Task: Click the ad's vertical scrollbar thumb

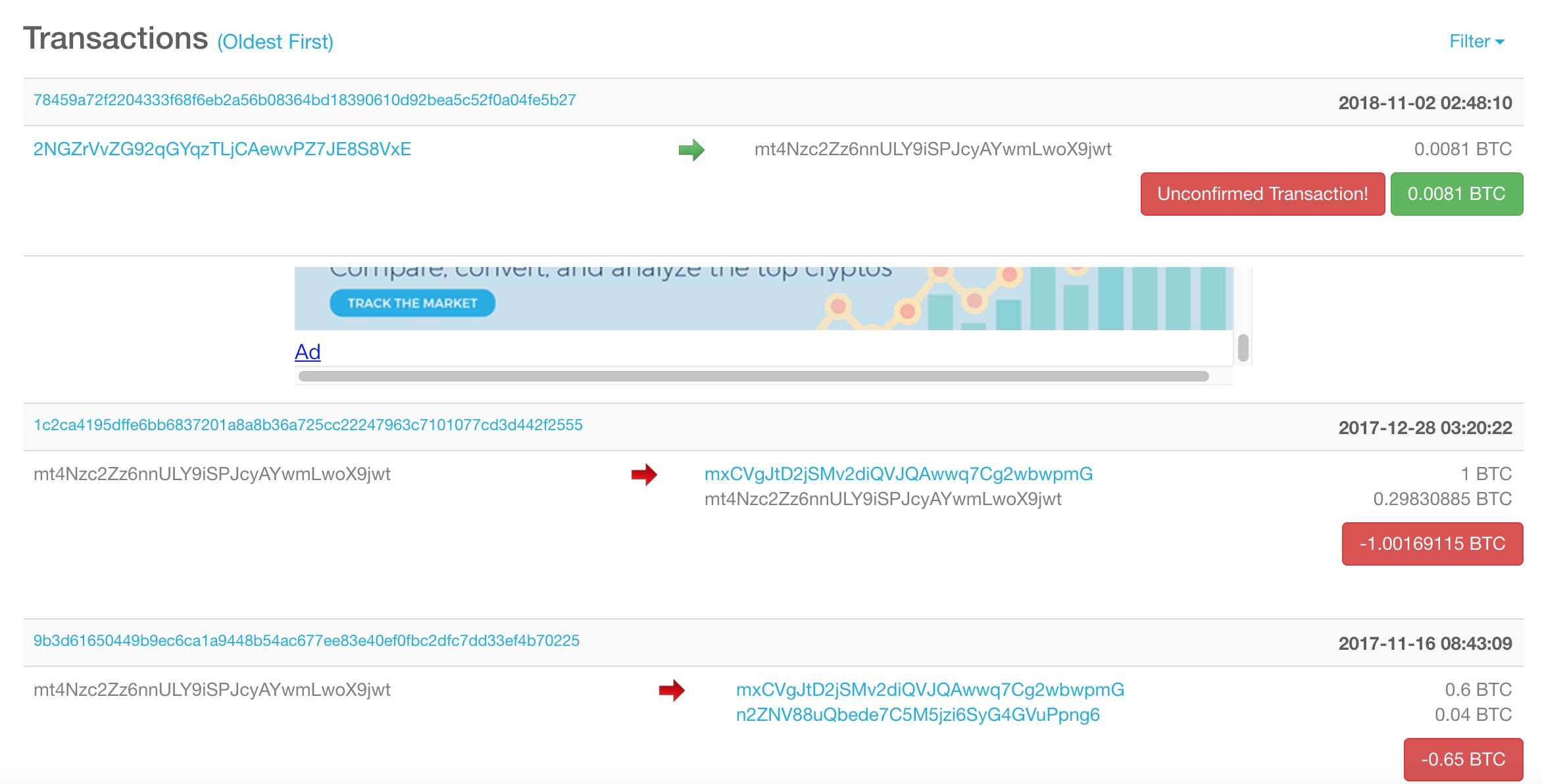Action: click(x=1243, y=348)
